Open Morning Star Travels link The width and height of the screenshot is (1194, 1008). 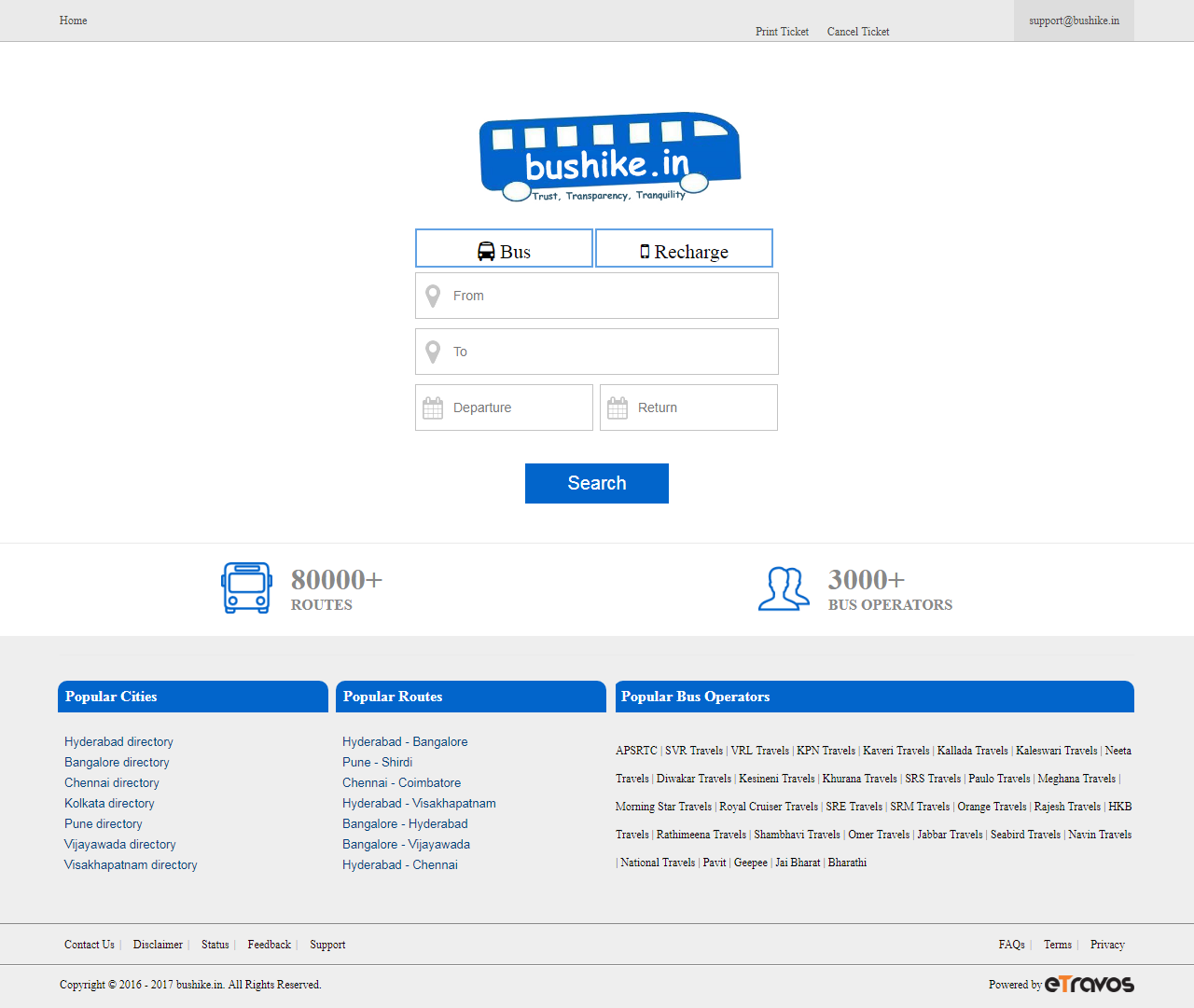coord(663,807)
